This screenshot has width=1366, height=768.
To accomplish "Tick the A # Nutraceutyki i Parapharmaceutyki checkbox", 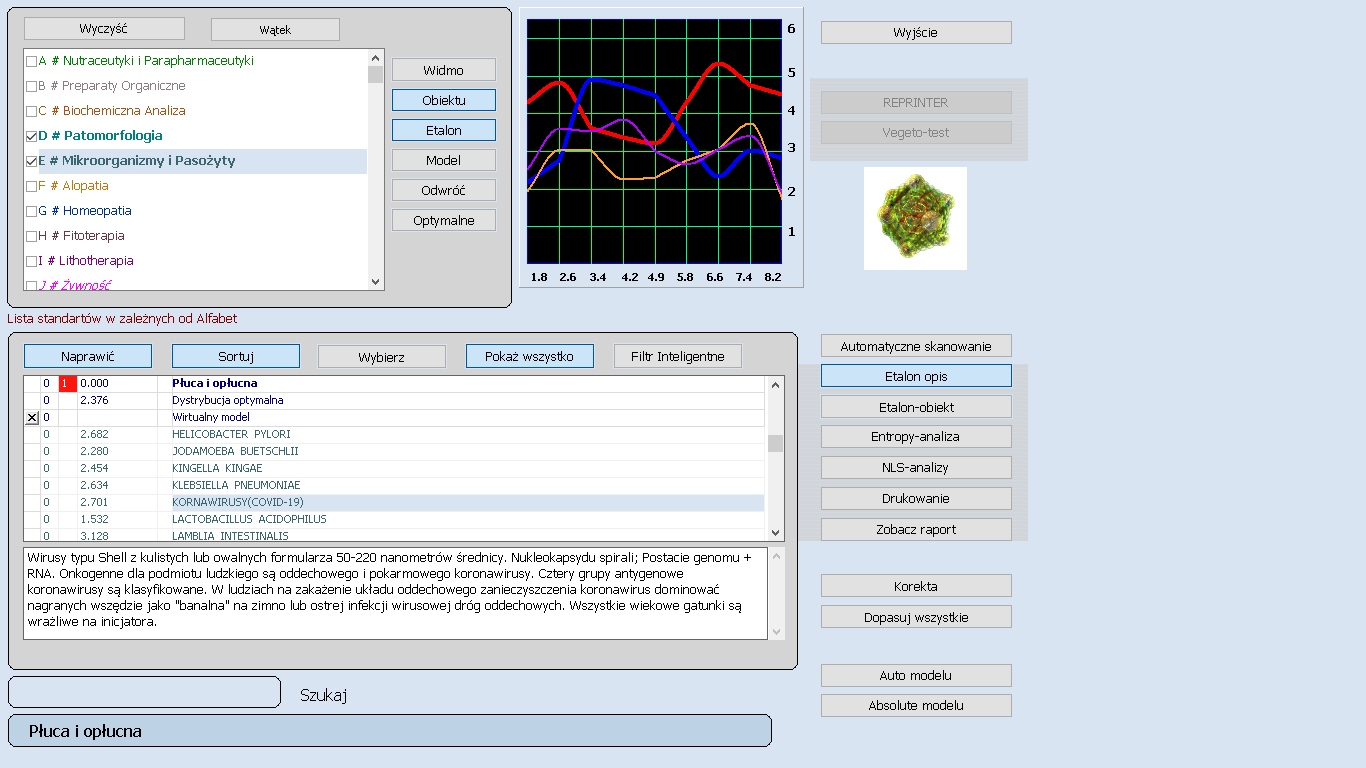I will pos(31,61).
